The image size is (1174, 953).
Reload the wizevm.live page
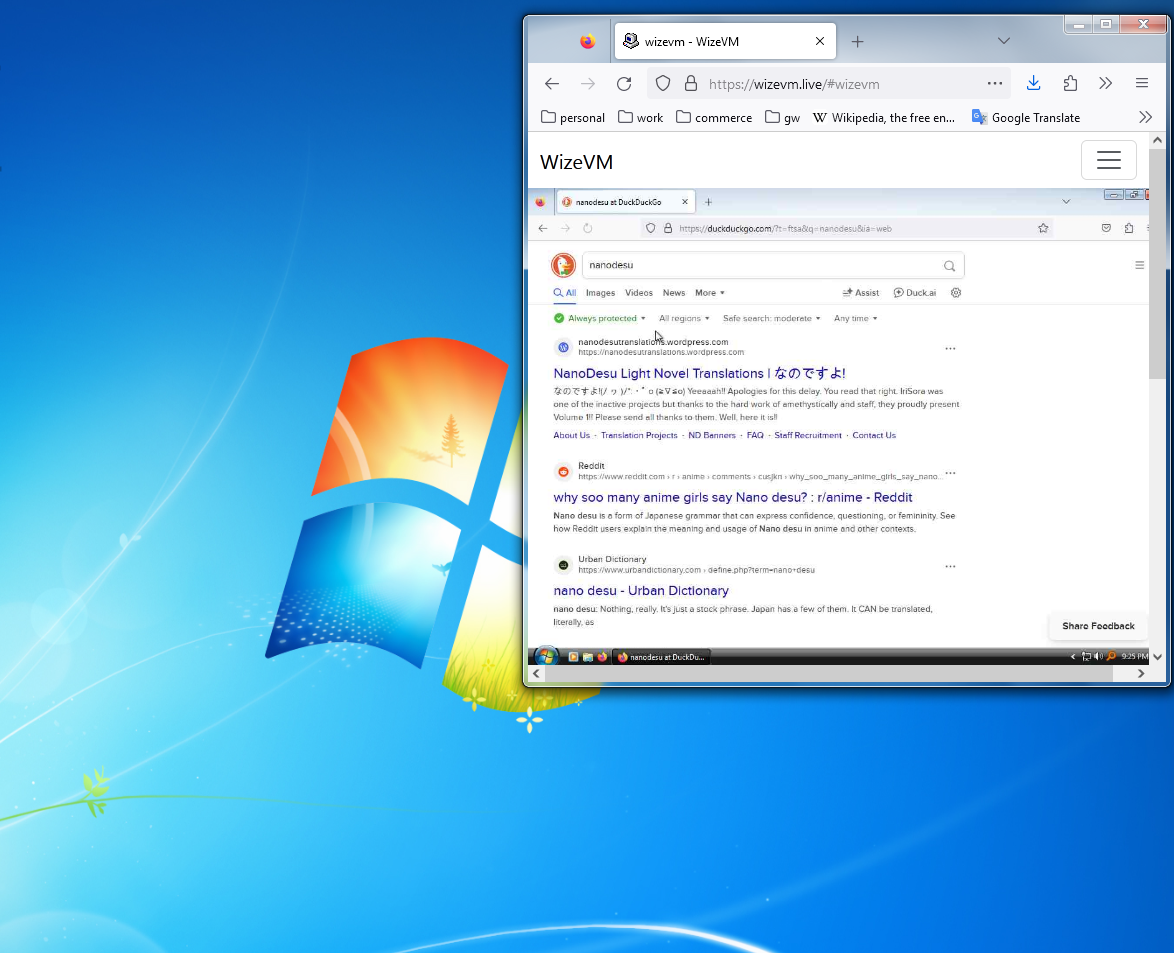(x=624, y=84)
